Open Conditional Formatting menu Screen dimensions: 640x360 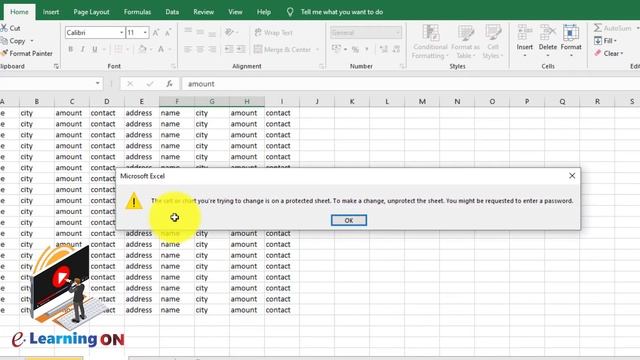[430, 41]
